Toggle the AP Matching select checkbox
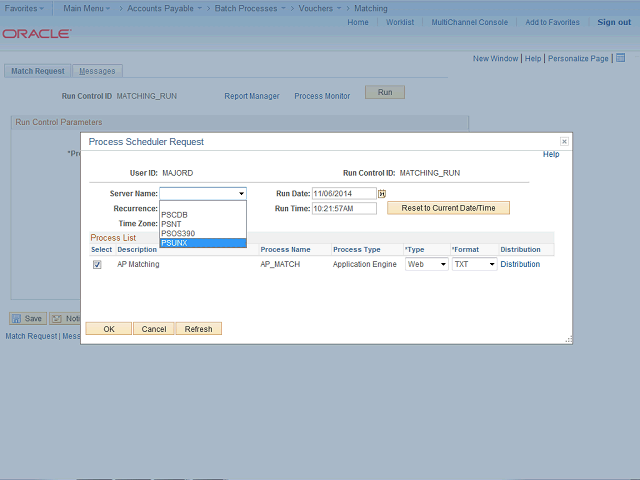Viewport: 640px width, 480px height. click(x=97, y=264)
